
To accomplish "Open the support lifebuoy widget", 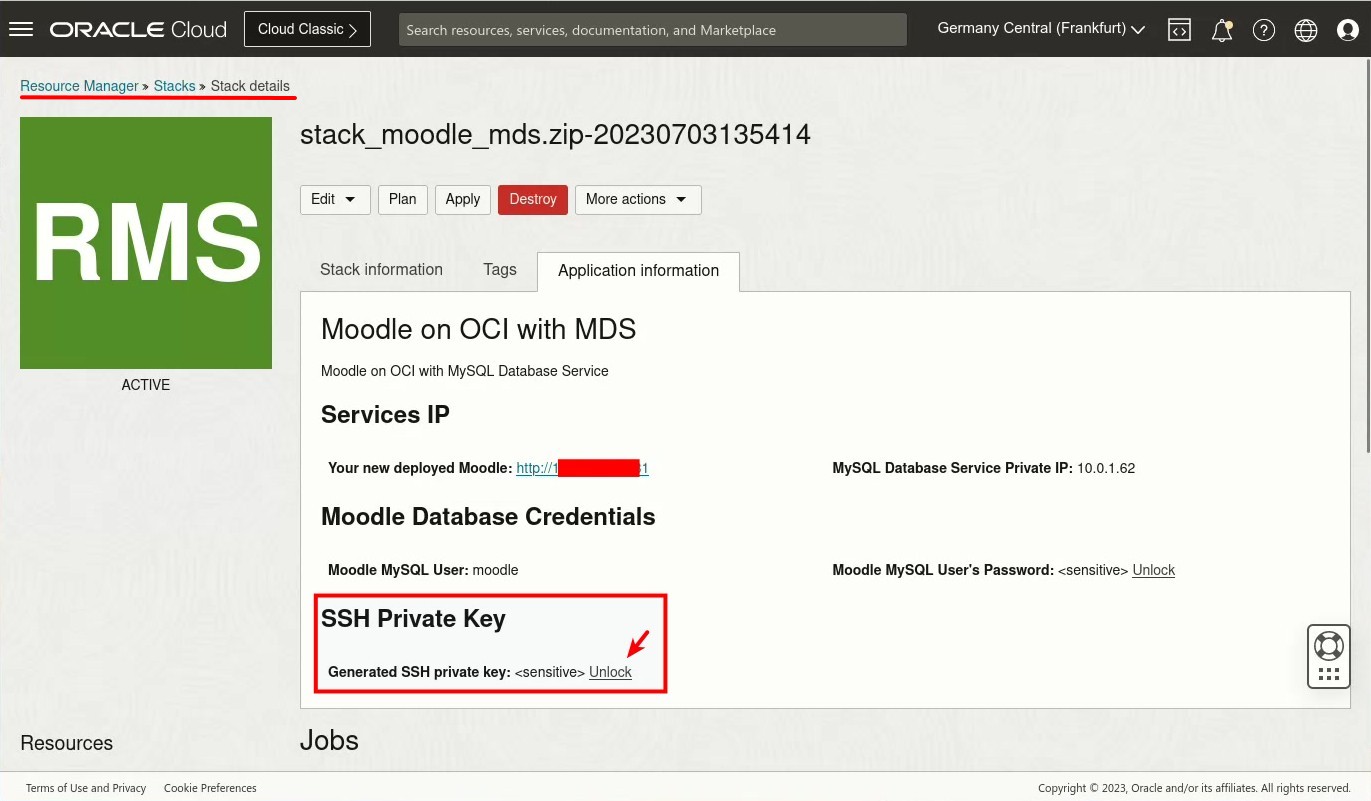I will point(1328,646).
